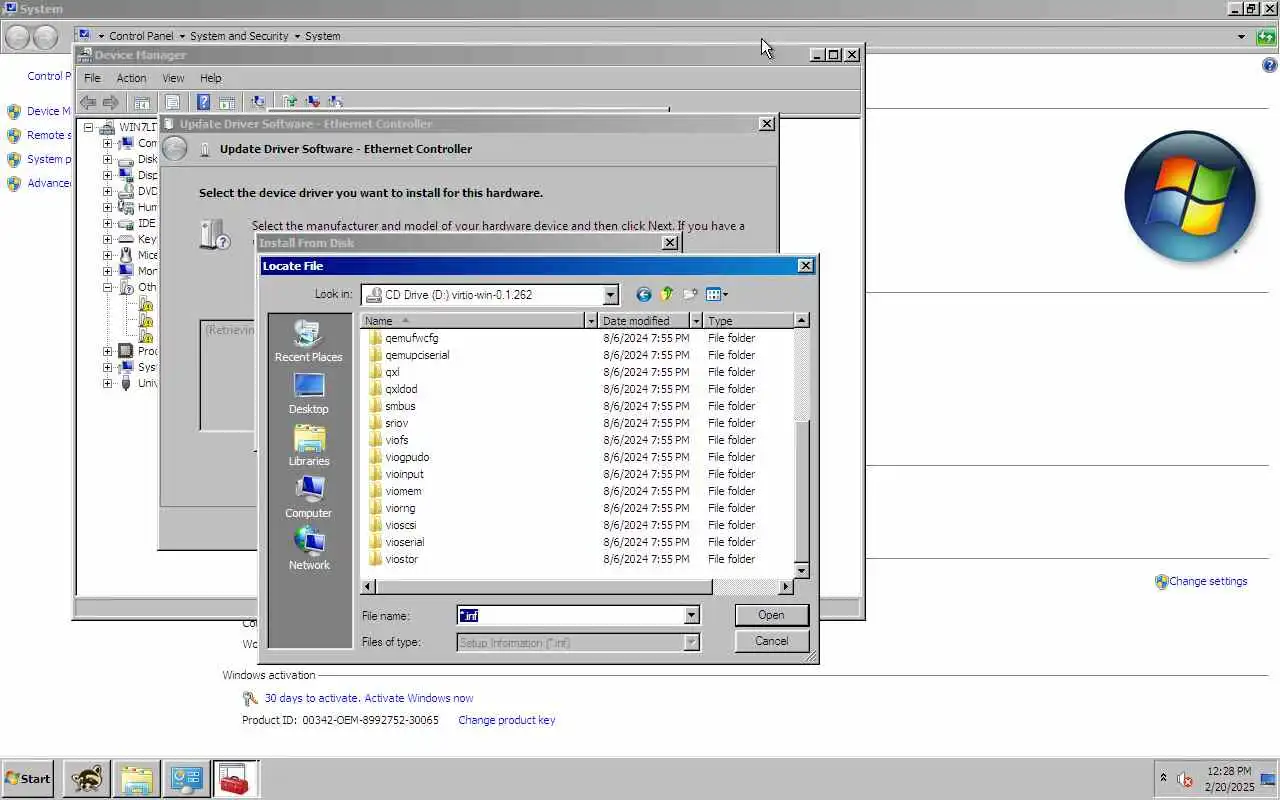Click the File name input field
This screenshot has height=800, width=1280.
click(570, 616)
